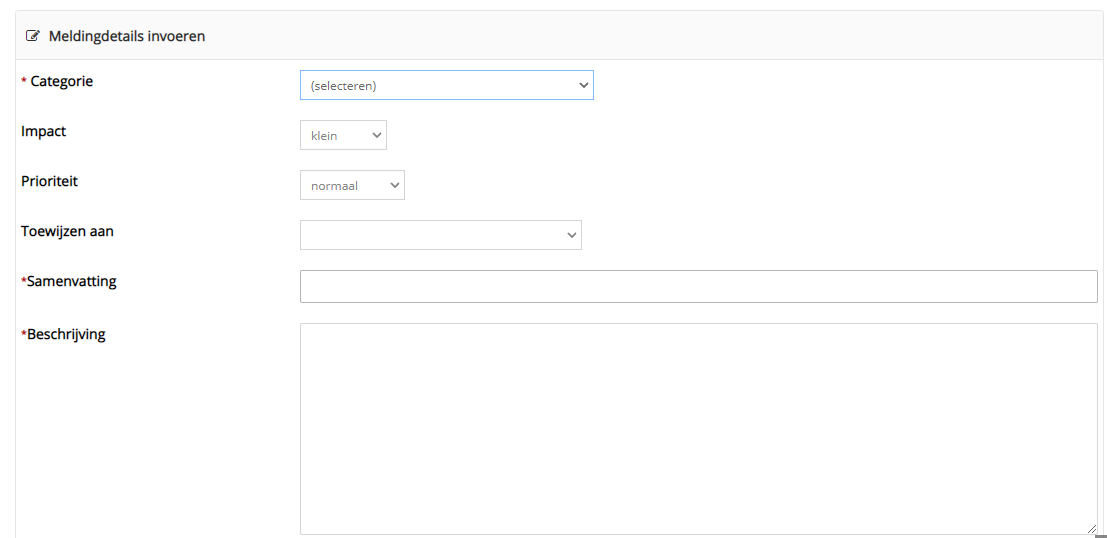Click the chevron arrow on Toewijzen aan select

click(x=572, y=235)
